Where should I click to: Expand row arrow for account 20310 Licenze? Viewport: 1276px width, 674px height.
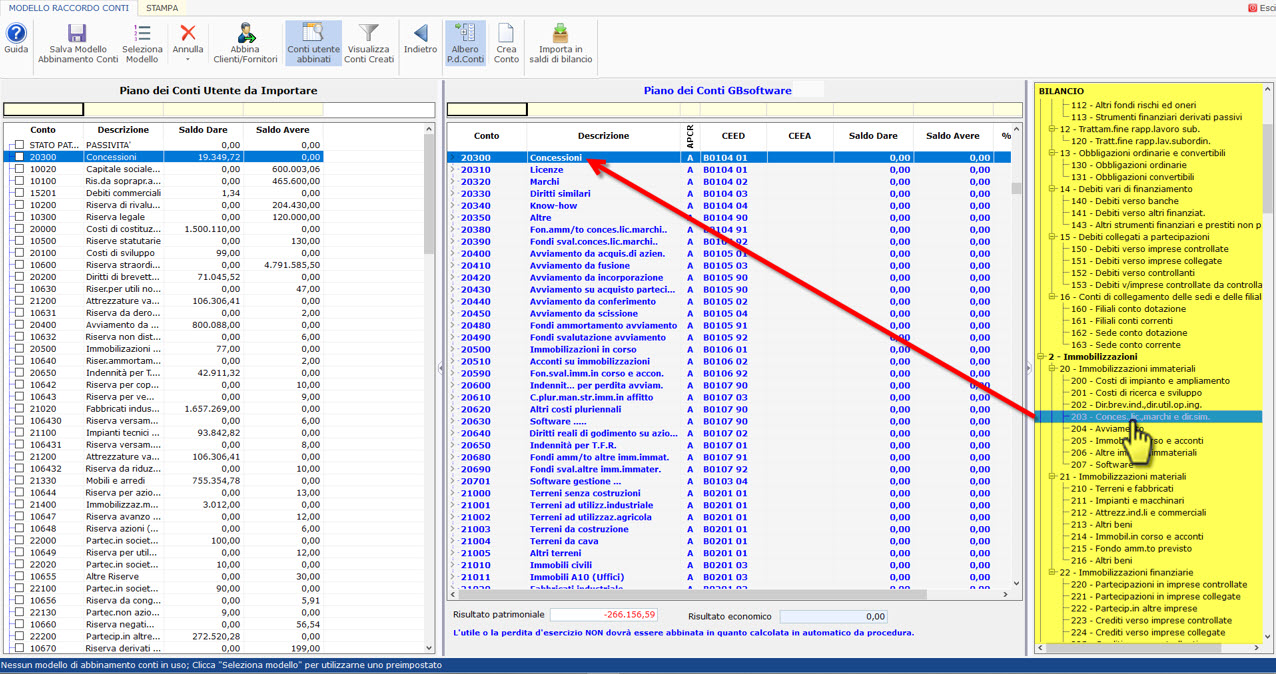tap(453, 170)
